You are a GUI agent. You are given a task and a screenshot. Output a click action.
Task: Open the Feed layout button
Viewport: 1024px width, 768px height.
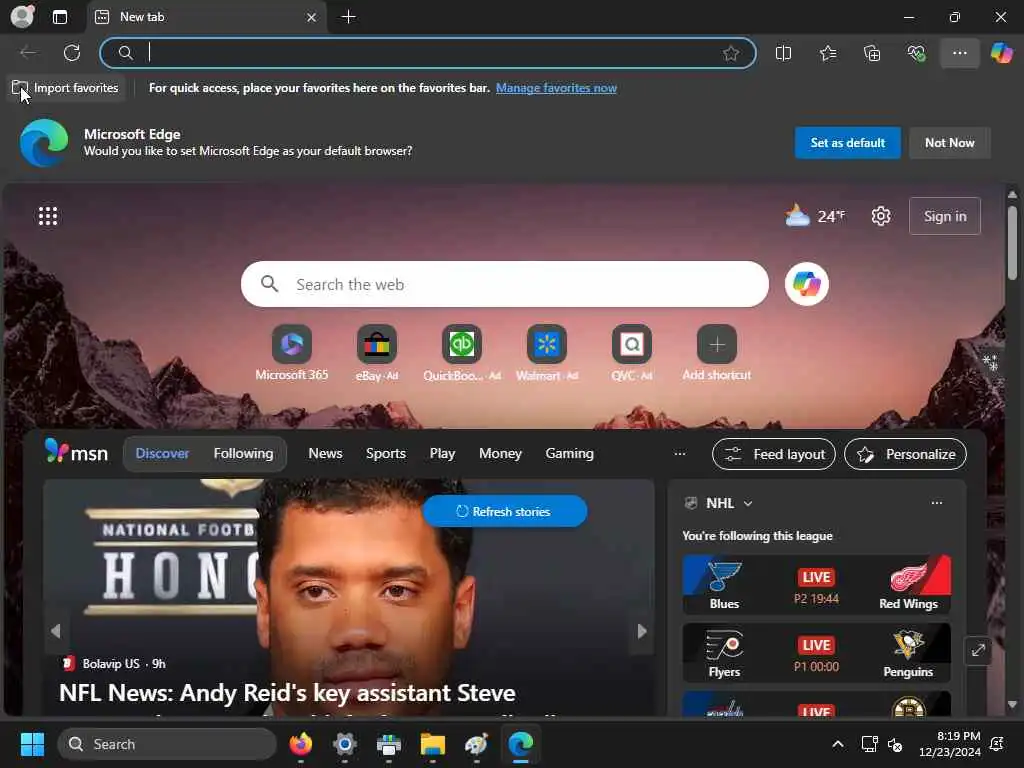coord(773,455)
